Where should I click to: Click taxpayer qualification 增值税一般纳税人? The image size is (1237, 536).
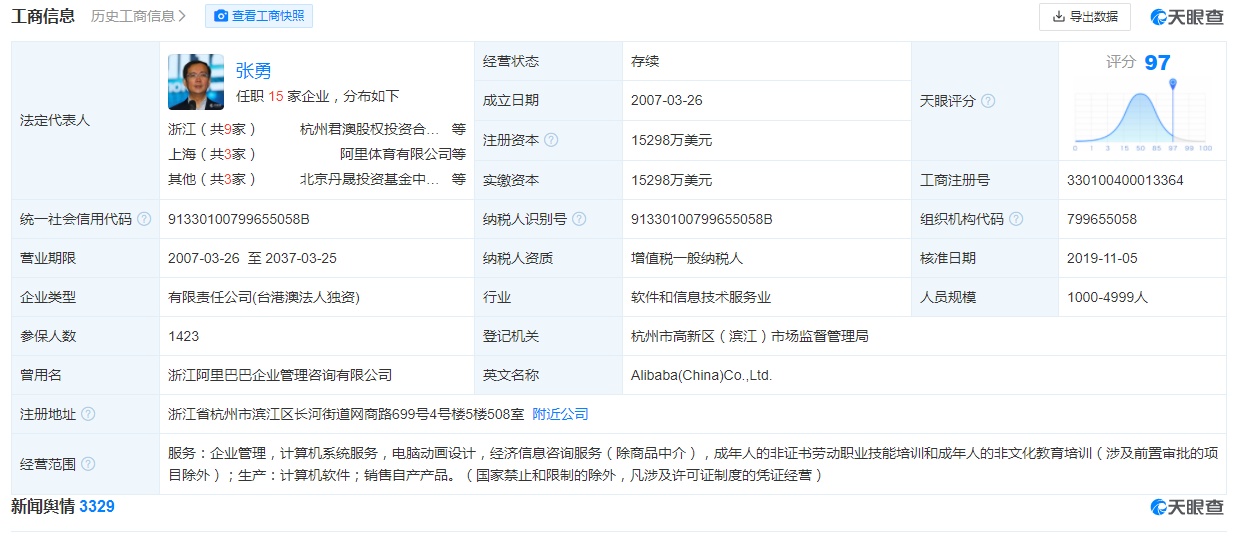[687, 258]
